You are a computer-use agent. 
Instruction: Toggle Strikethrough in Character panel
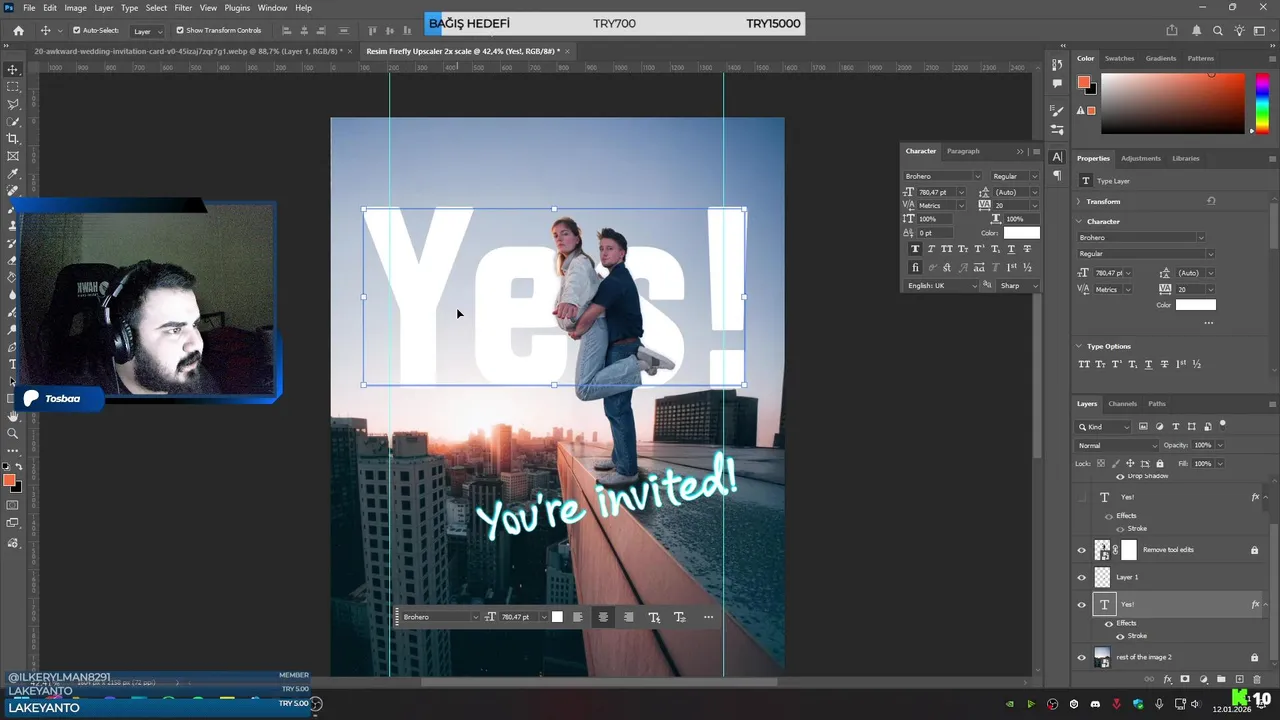click(x=1027, y=249)
